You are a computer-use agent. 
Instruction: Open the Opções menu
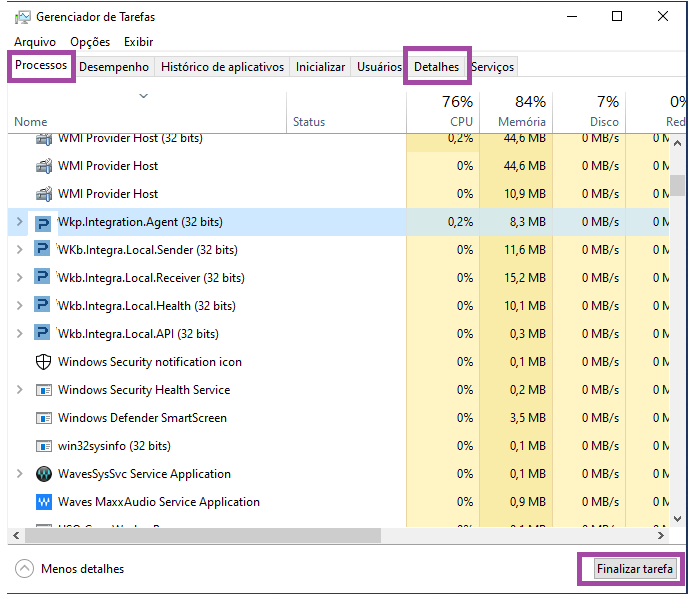click(90, 42)
